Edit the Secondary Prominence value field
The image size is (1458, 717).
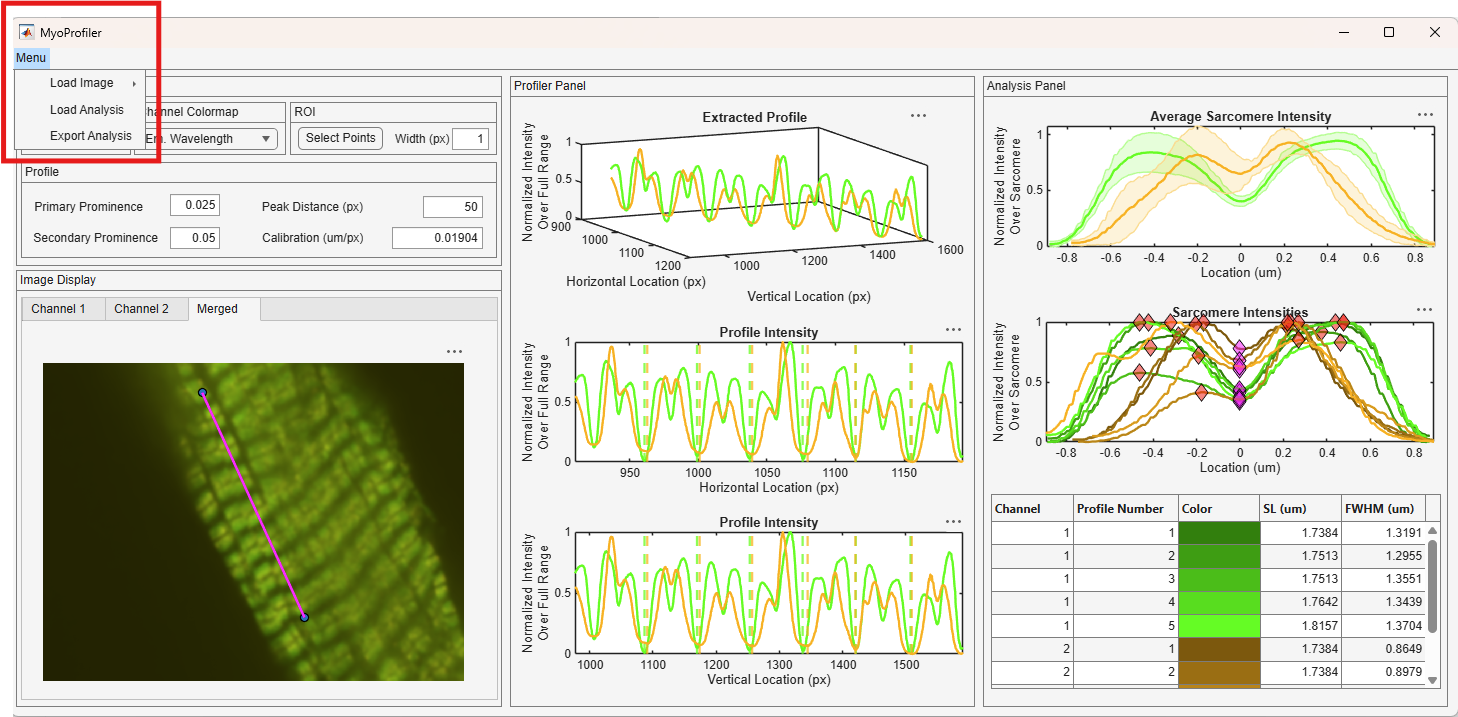click(194, 237)
